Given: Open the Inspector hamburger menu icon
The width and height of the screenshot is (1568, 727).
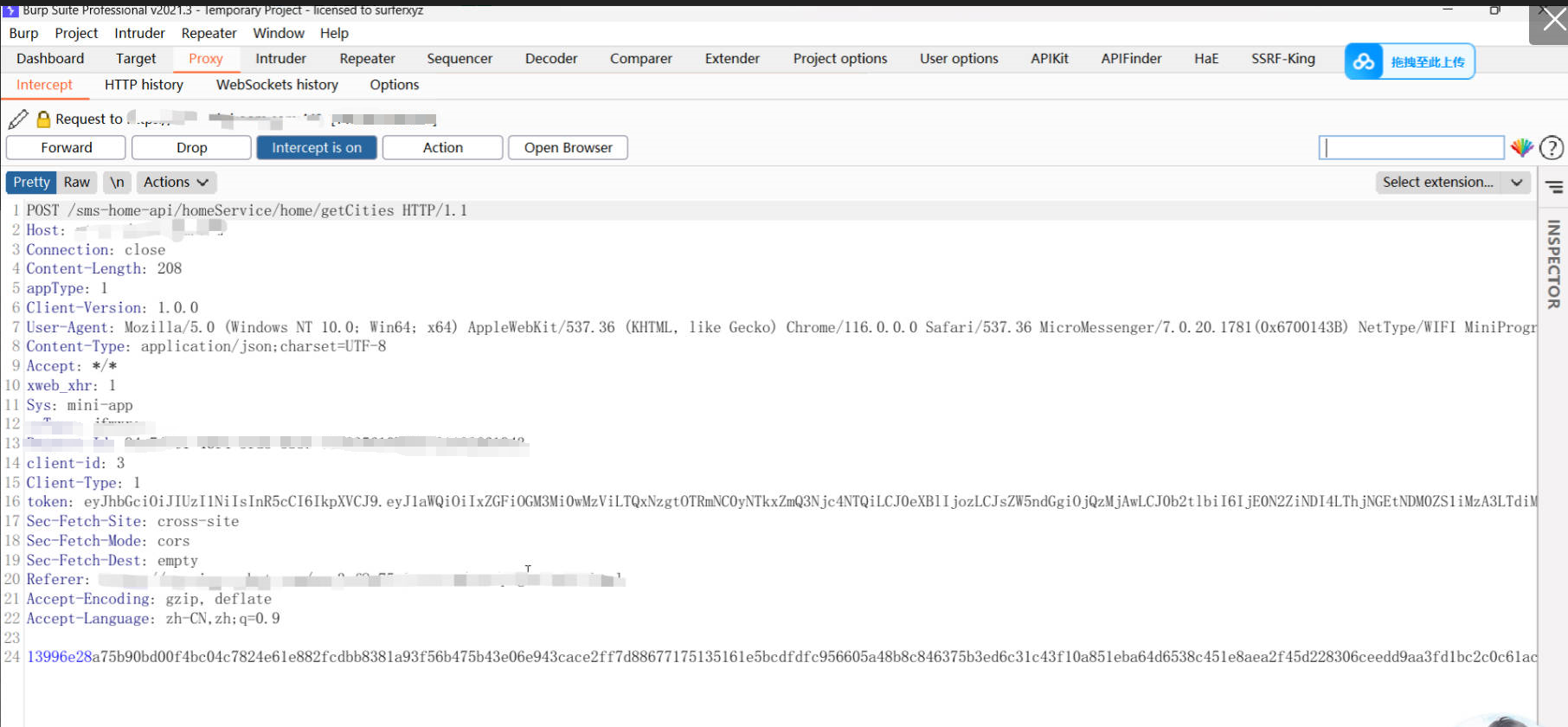Looking at the screenshot, I should click(1554, 187).
